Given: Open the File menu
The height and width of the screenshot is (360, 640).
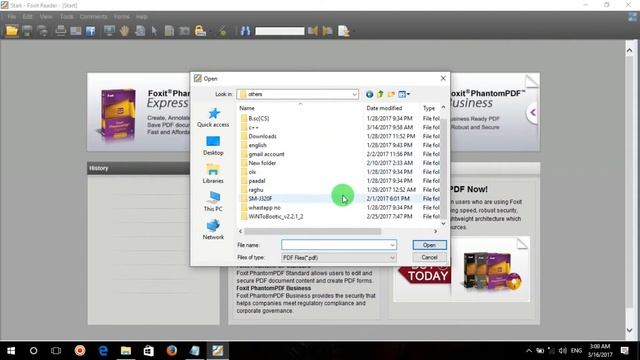Looking at the screenshot, I should pos(12,17).
